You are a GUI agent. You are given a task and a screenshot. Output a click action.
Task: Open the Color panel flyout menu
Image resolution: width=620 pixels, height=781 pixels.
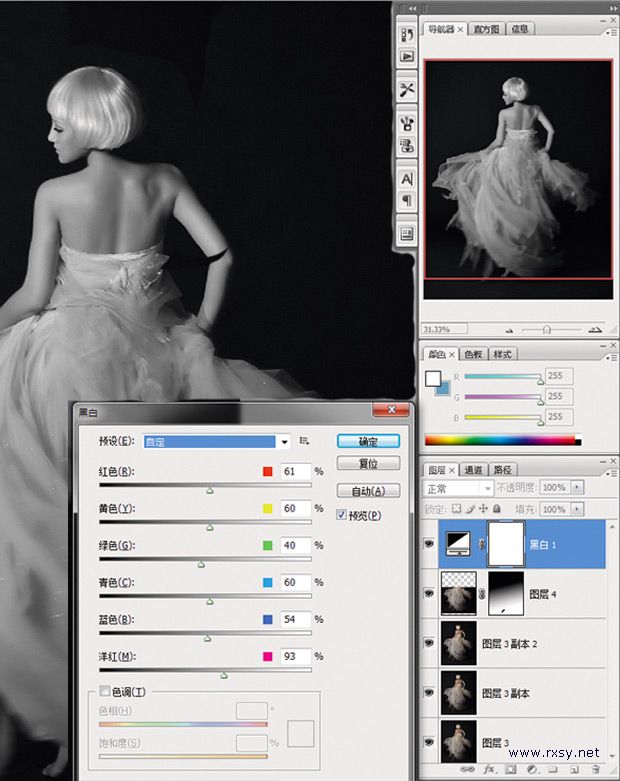(611, 357)
